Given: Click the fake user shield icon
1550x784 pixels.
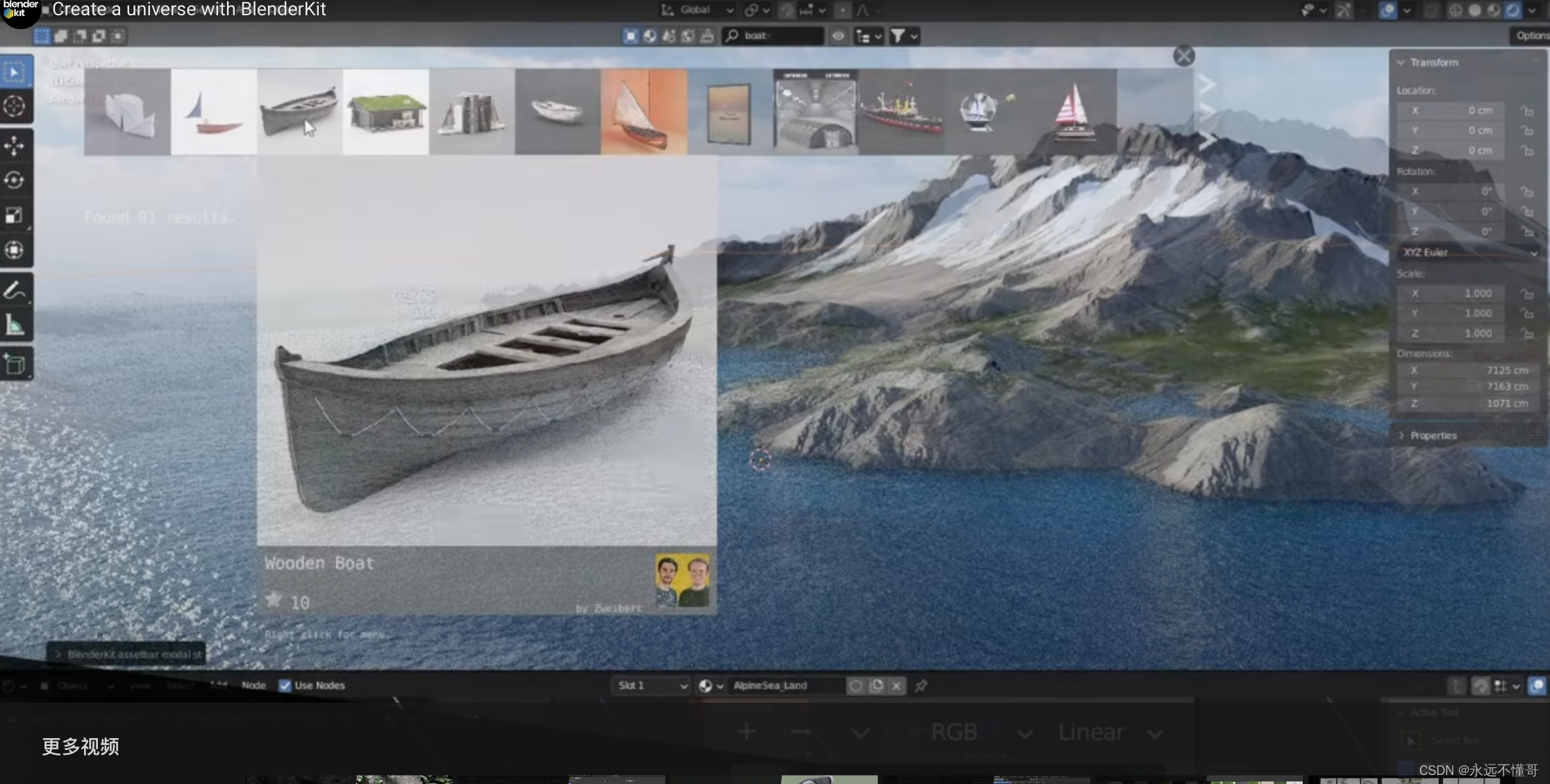Looking at the screenshot, I should click(856, 686).
